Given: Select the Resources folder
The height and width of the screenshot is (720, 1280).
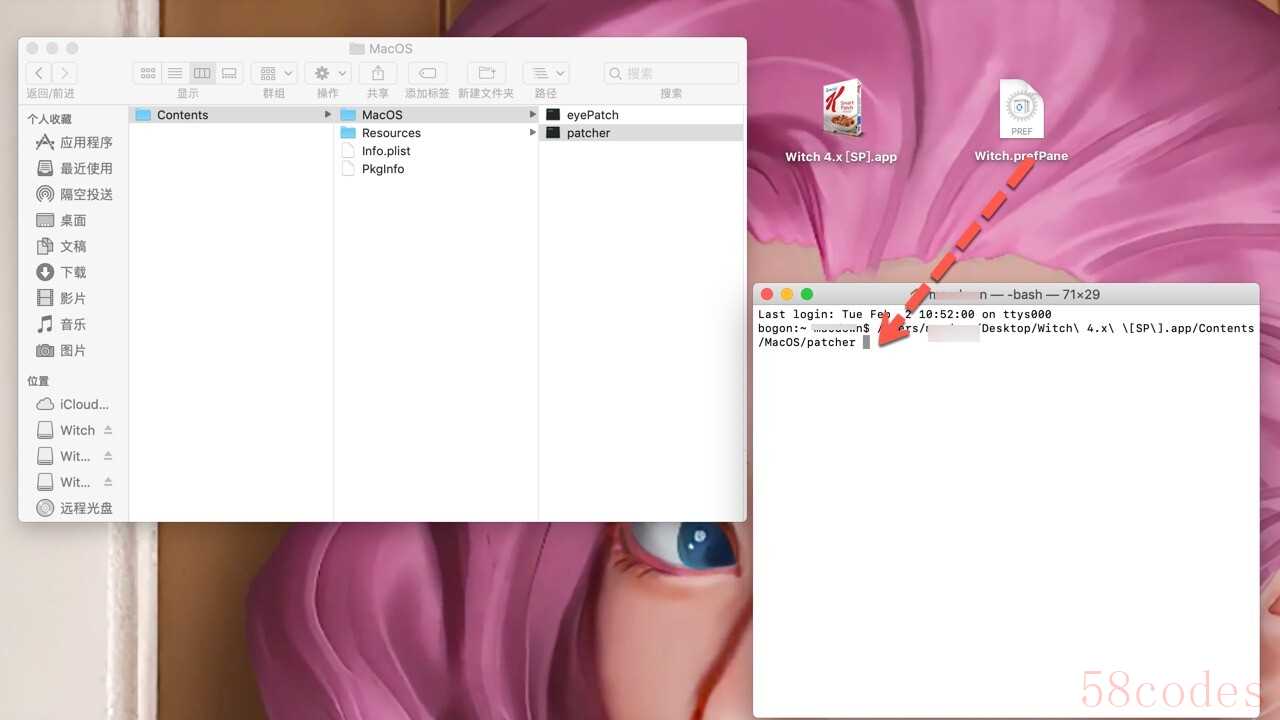Looking at the screenshot, I should point(391,133).
